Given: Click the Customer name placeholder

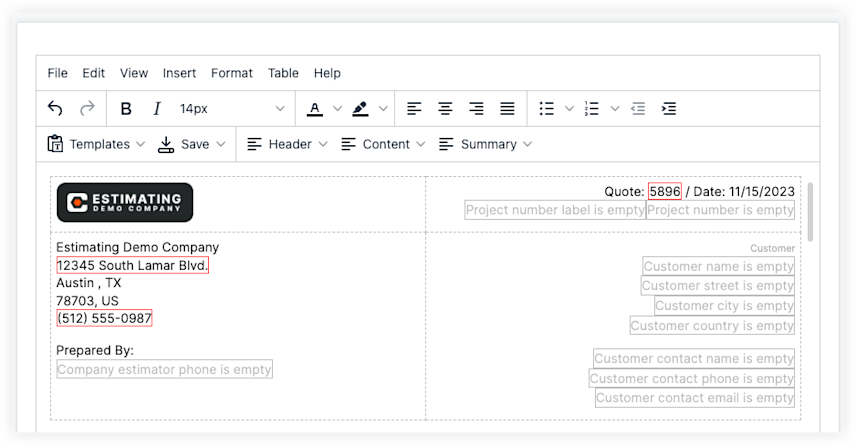Looking at the screenshot, I should (x=718, y=266).
